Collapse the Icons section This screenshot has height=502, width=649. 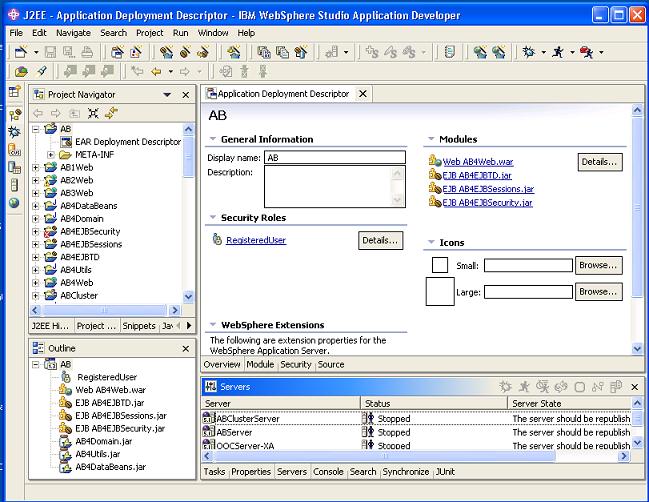431,242
